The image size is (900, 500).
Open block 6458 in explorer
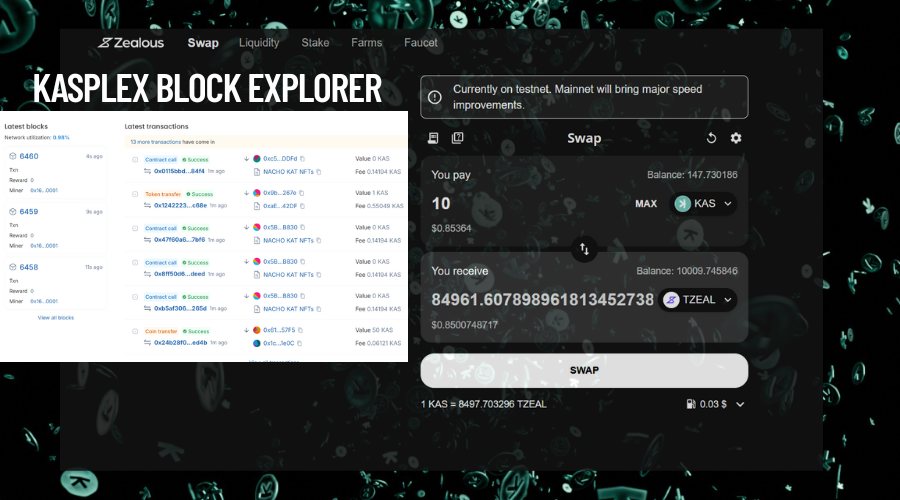click(x=29, y=268)
